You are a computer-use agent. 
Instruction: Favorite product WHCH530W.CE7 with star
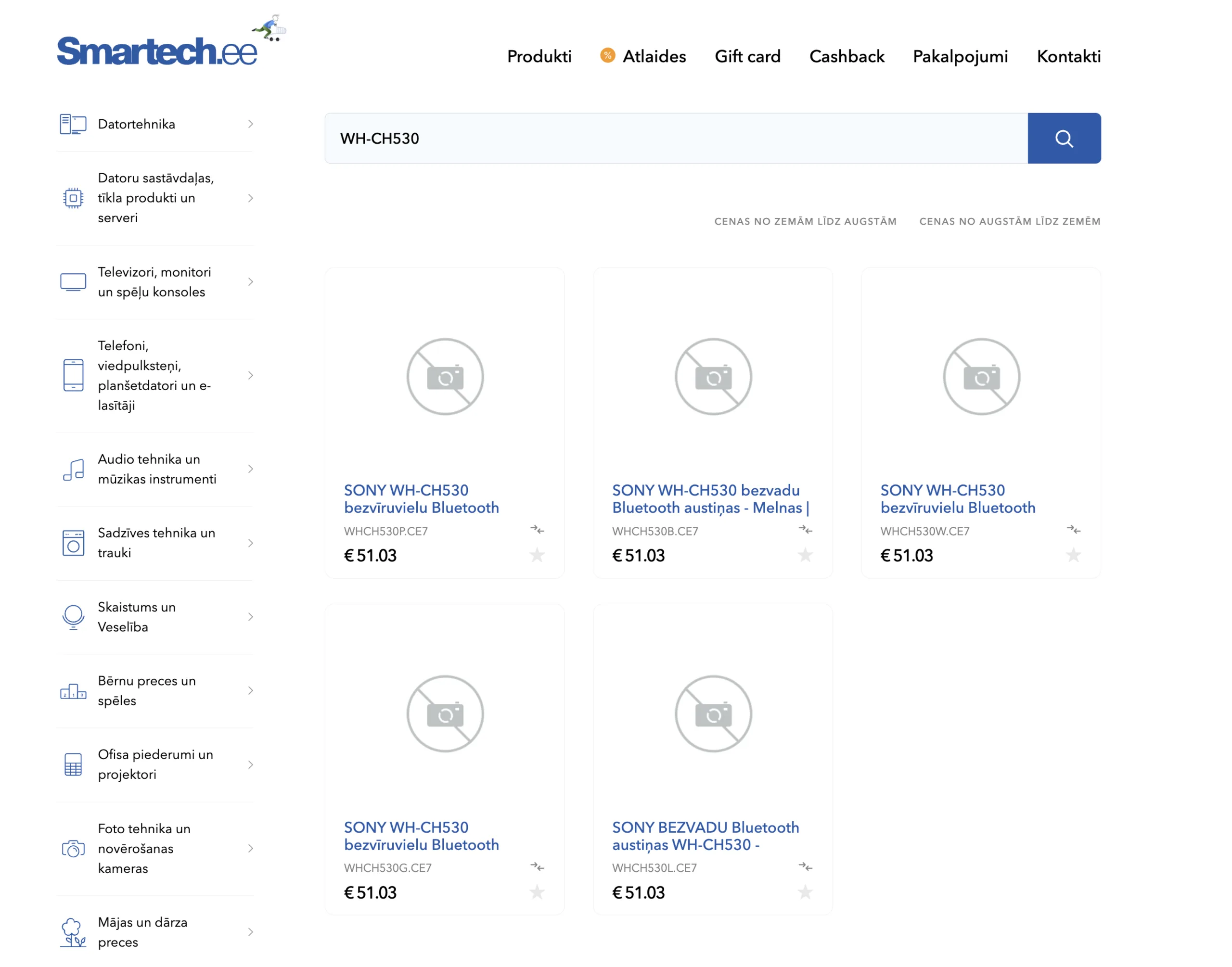point(1073,555)
